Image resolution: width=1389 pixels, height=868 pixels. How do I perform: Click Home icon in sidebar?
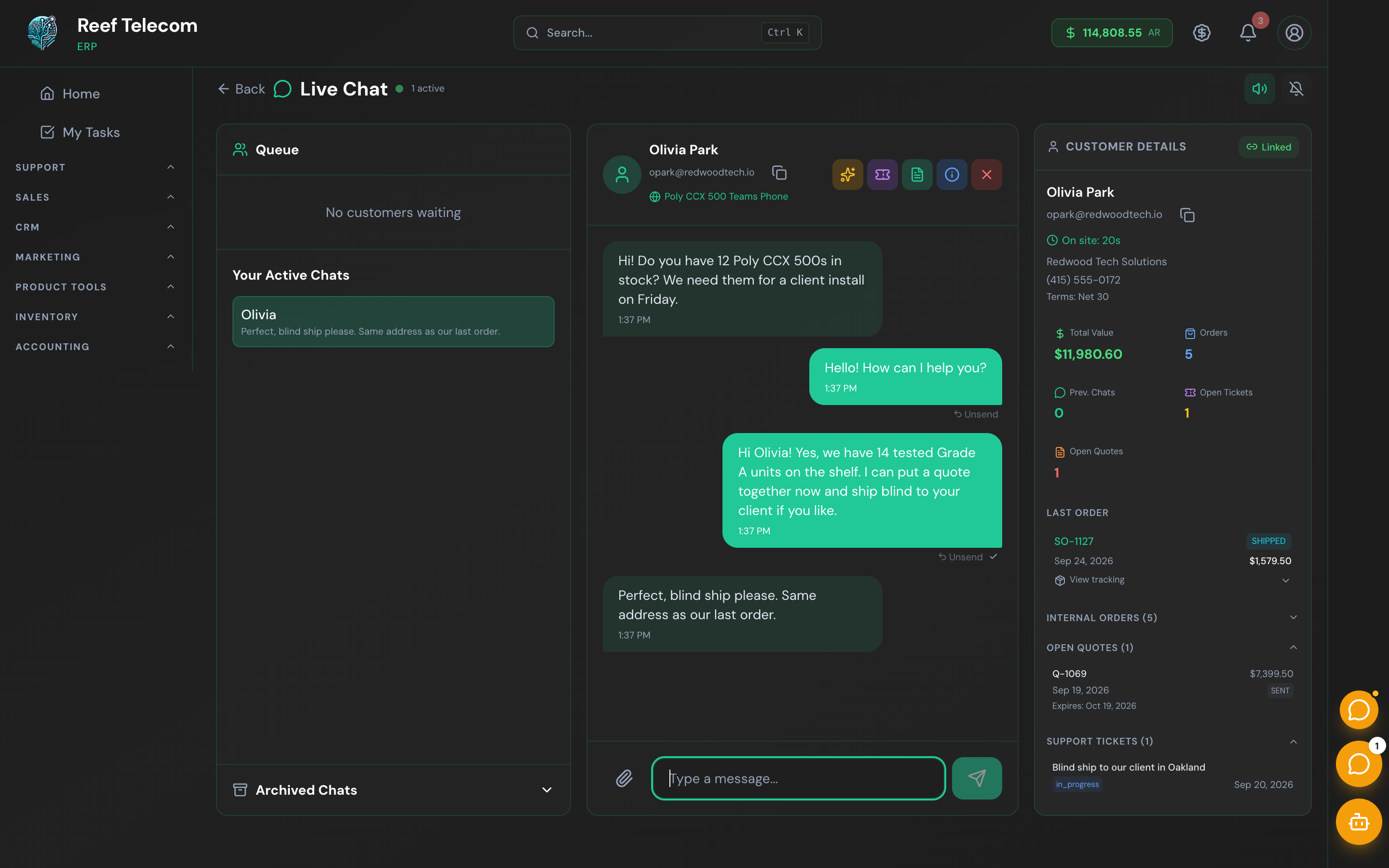click(x=47, y=93)
